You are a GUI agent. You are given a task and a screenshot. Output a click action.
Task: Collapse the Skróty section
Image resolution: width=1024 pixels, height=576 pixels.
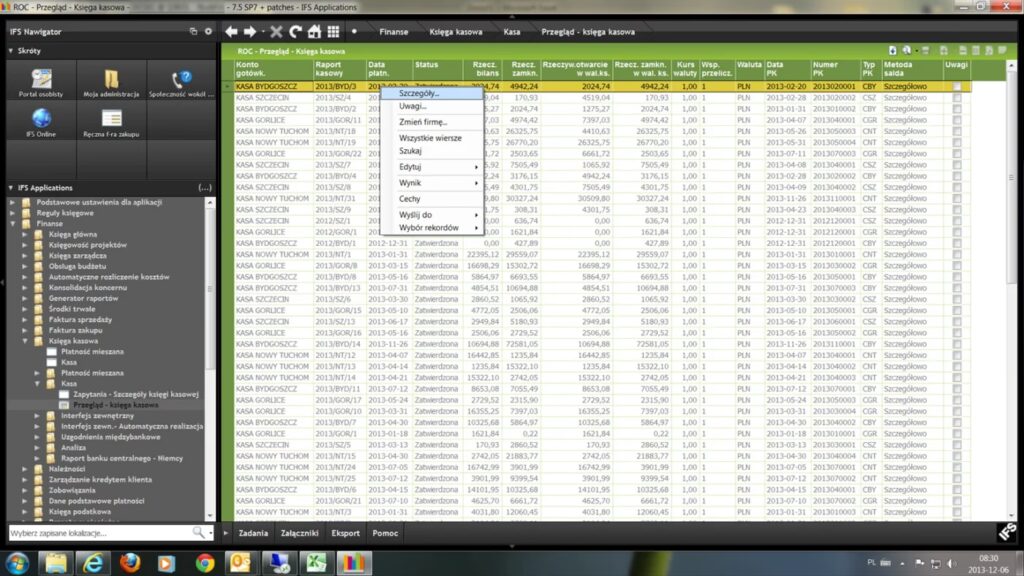(x=11, y=50)
